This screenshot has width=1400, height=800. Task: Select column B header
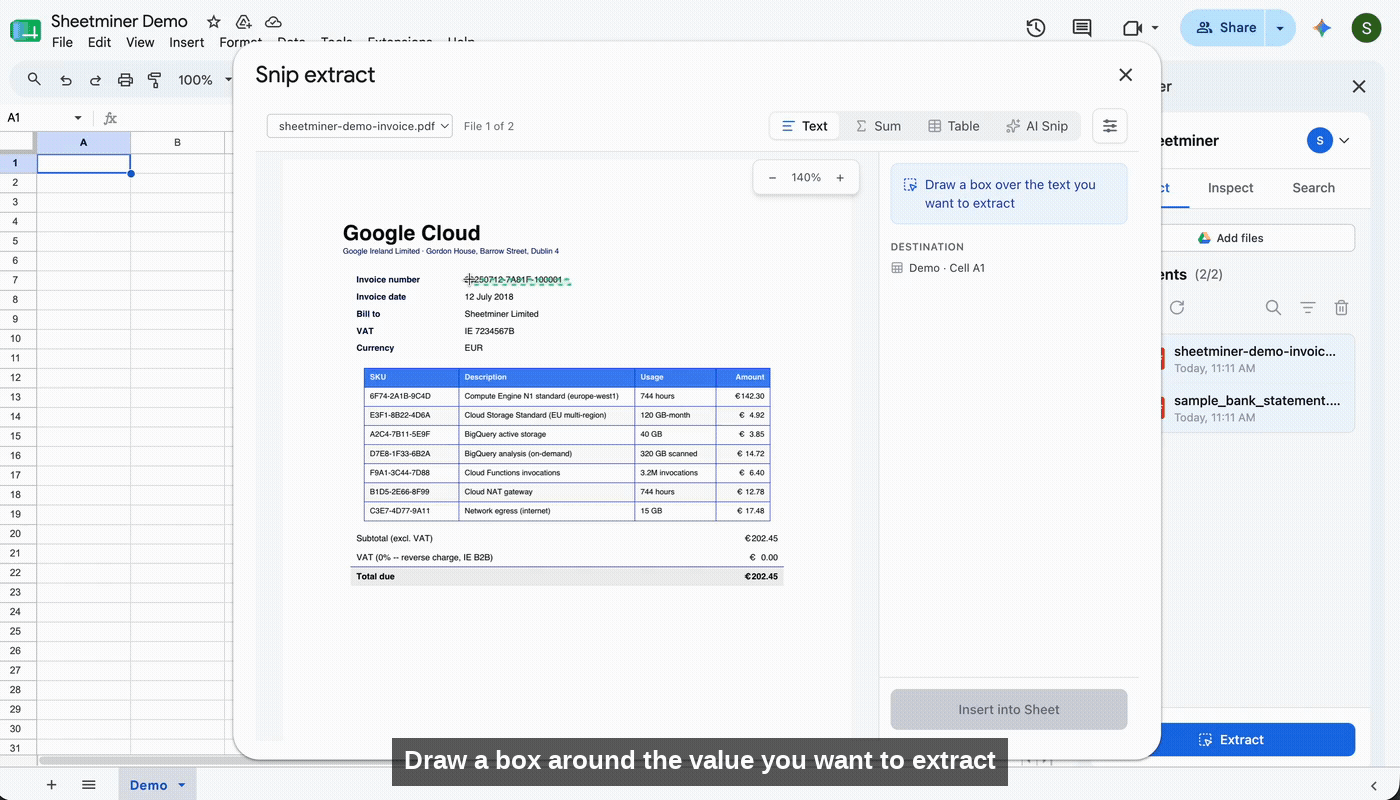[178, 142]
